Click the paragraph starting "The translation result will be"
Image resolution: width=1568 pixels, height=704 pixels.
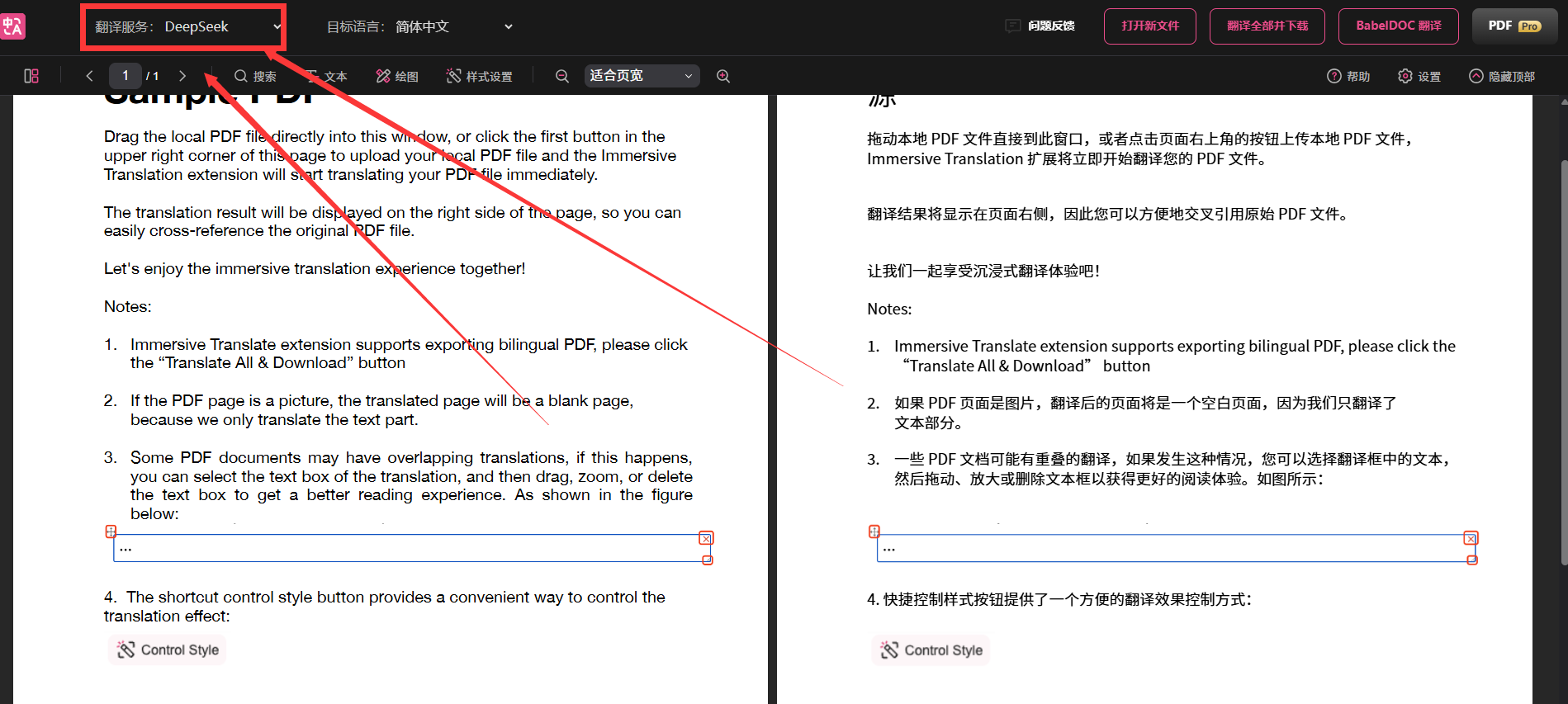pyautogui.click(x=393, y=222)
